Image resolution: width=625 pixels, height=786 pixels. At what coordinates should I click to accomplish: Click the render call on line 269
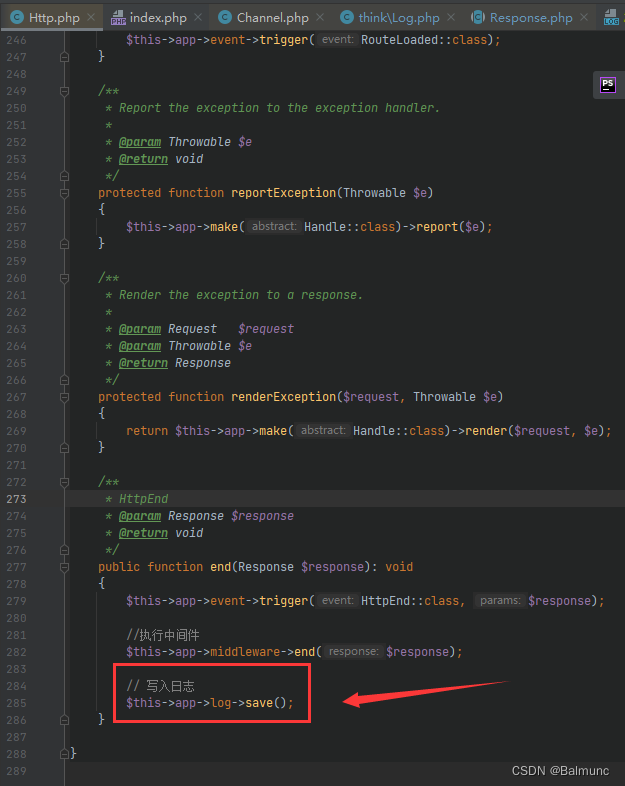coord(487,431)
